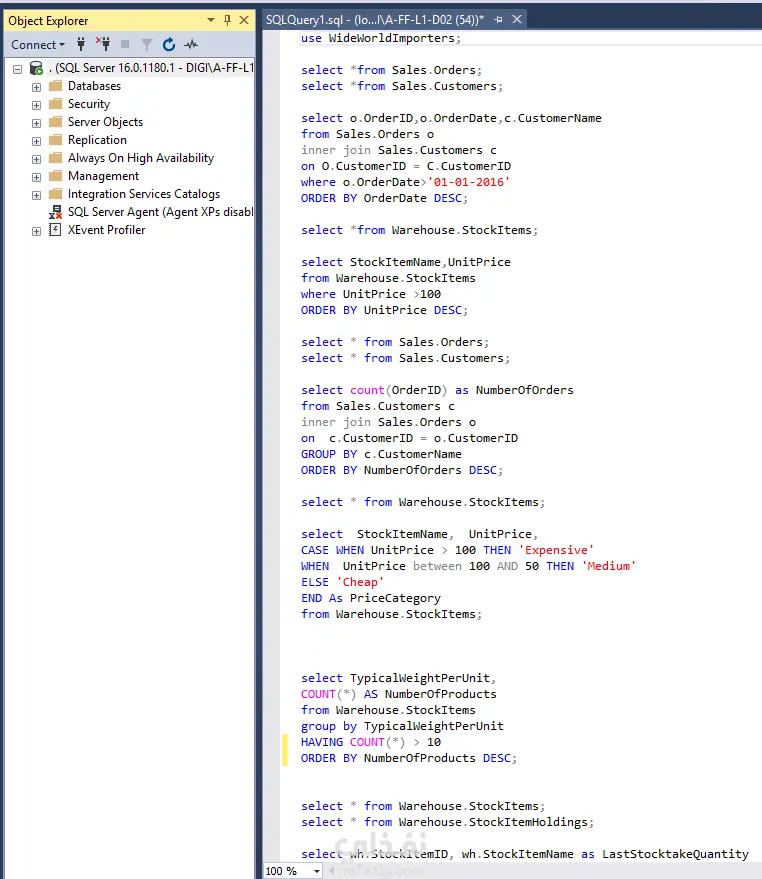Click the Connect Object Explorer plug icon

(81, 44)
